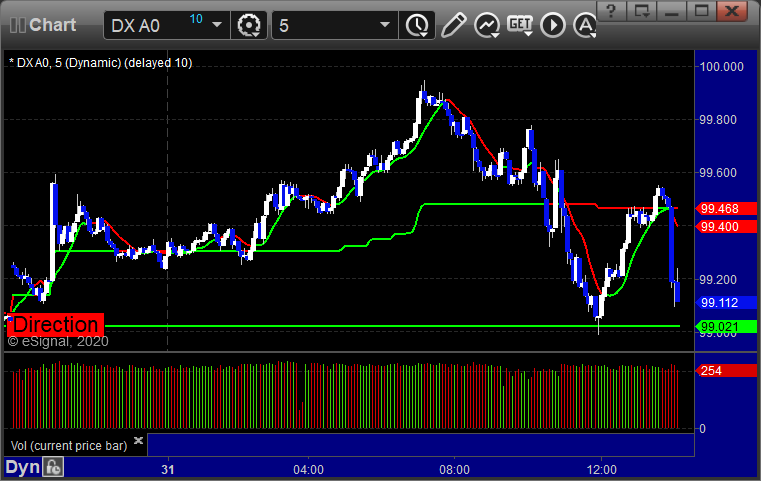Open the studies chart-line icon
The width and height of the screenshot is (761, 481).
tap(487, 25)
